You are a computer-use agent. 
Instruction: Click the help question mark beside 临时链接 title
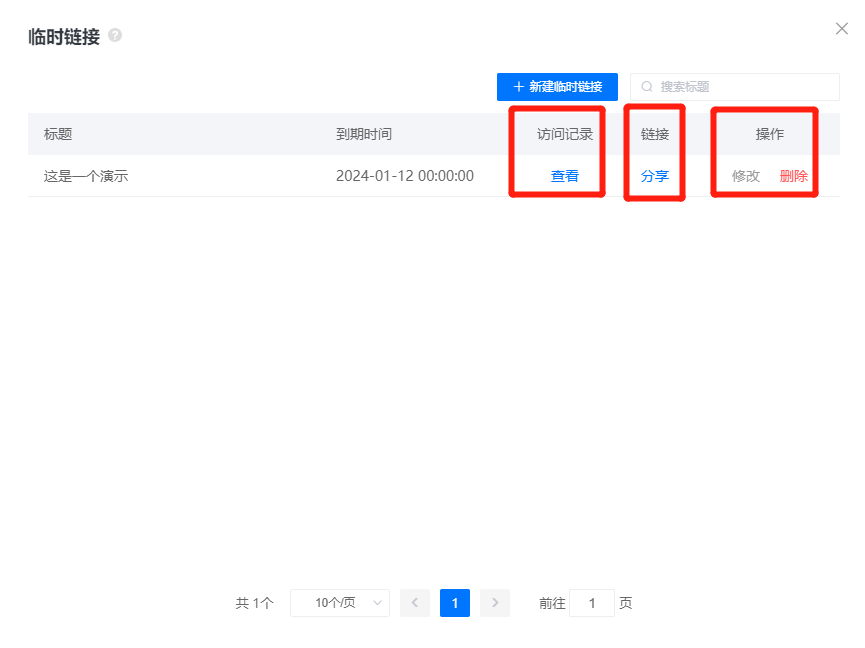click(x=115, y=36)
